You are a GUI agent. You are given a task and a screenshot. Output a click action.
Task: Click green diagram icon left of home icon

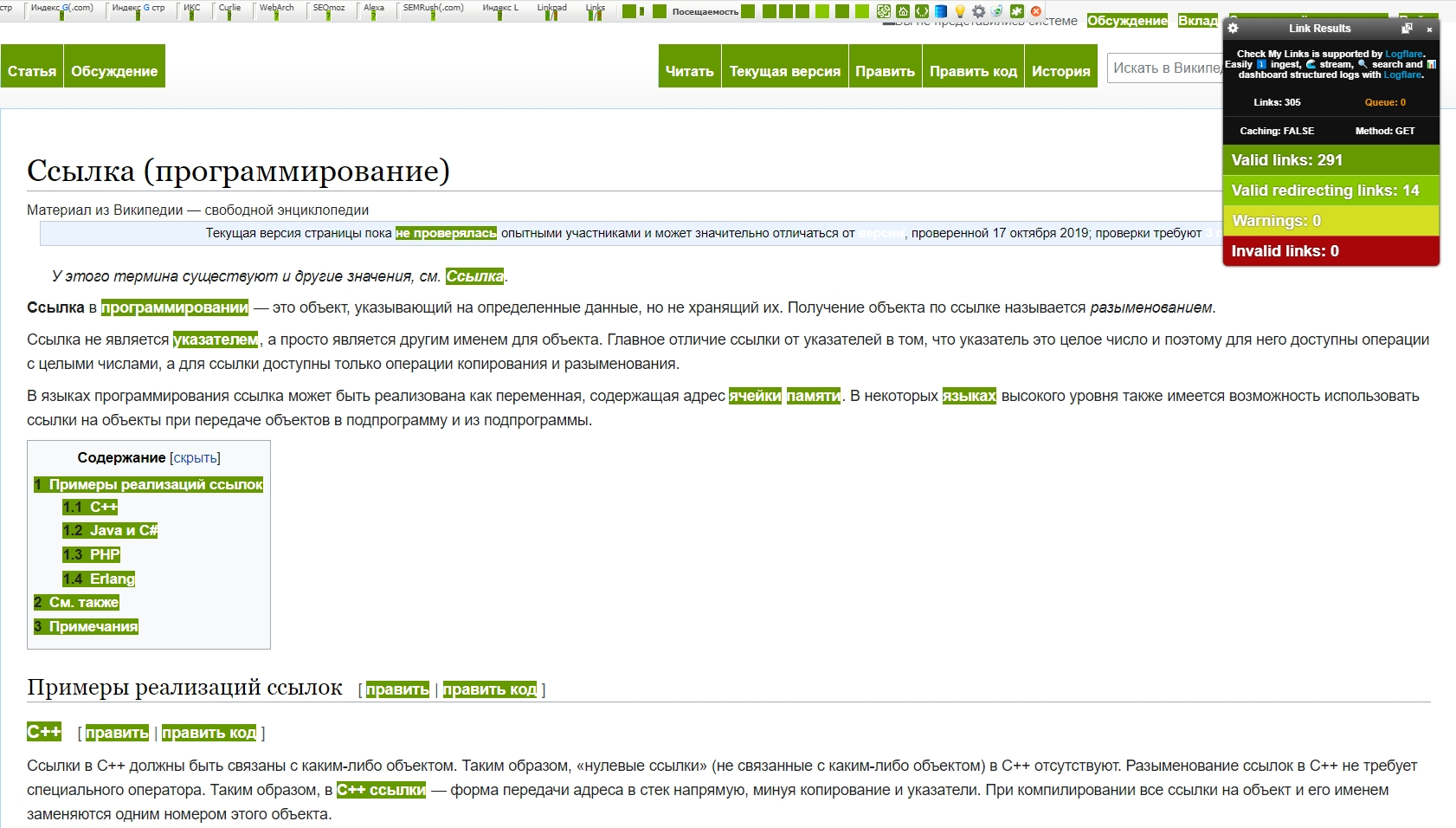(x=884, y=11)
